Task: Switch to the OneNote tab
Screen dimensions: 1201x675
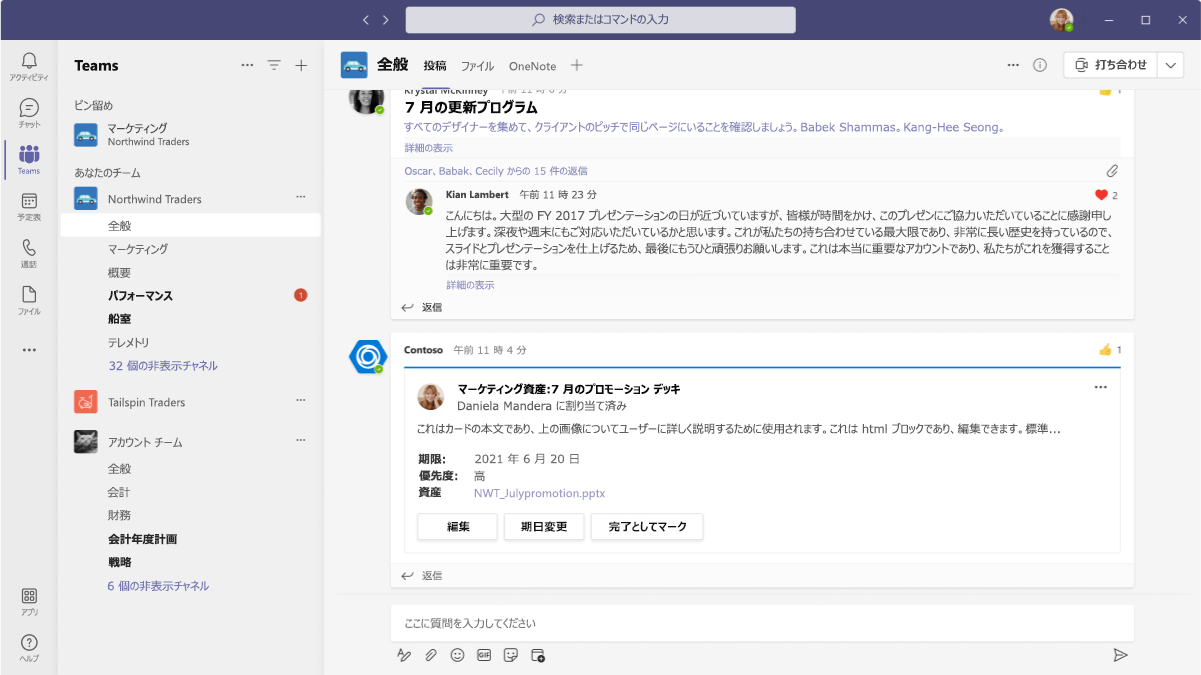Action: 532,66
